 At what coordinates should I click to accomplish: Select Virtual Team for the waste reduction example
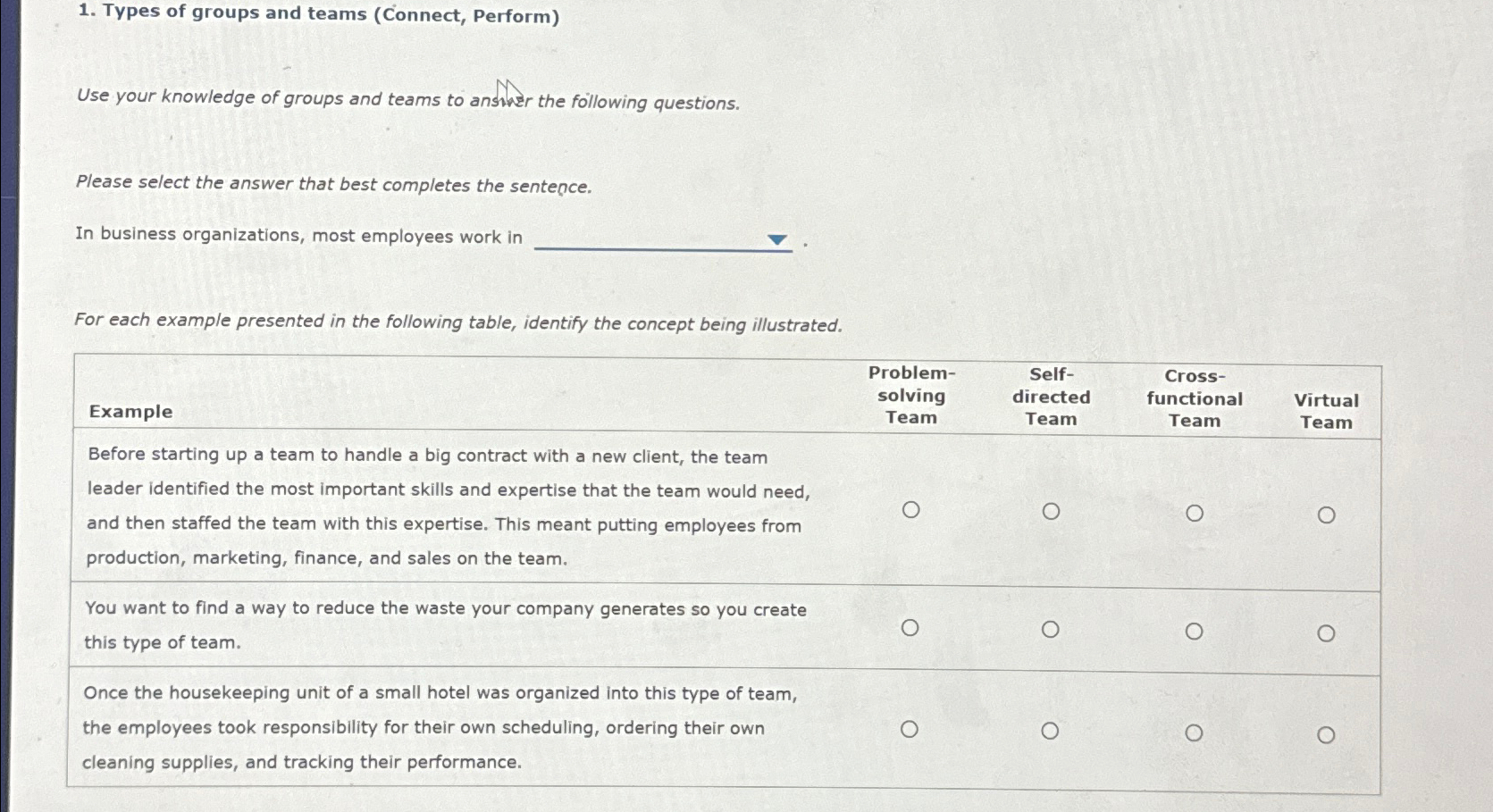1327,632
